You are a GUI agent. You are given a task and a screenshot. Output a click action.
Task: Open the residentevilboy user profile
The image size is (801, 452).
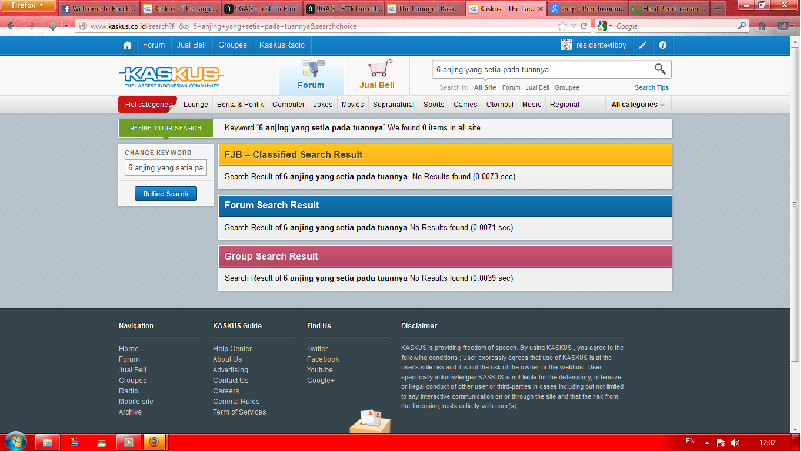pos(594,45)
